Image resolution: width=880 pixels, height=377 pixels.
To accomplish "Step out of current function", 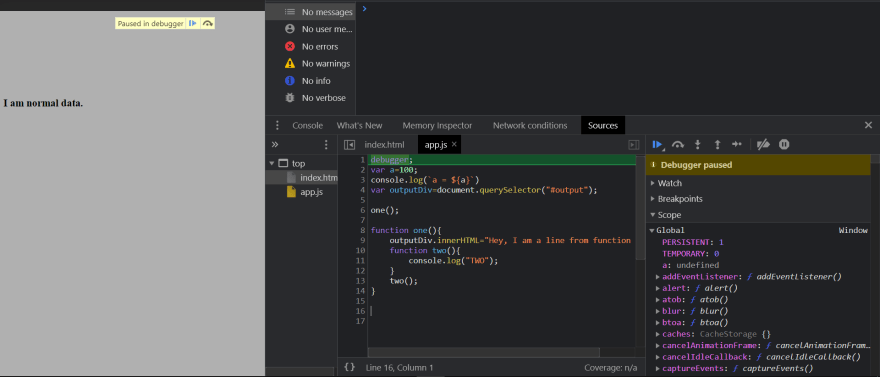I will coord(717,145).
